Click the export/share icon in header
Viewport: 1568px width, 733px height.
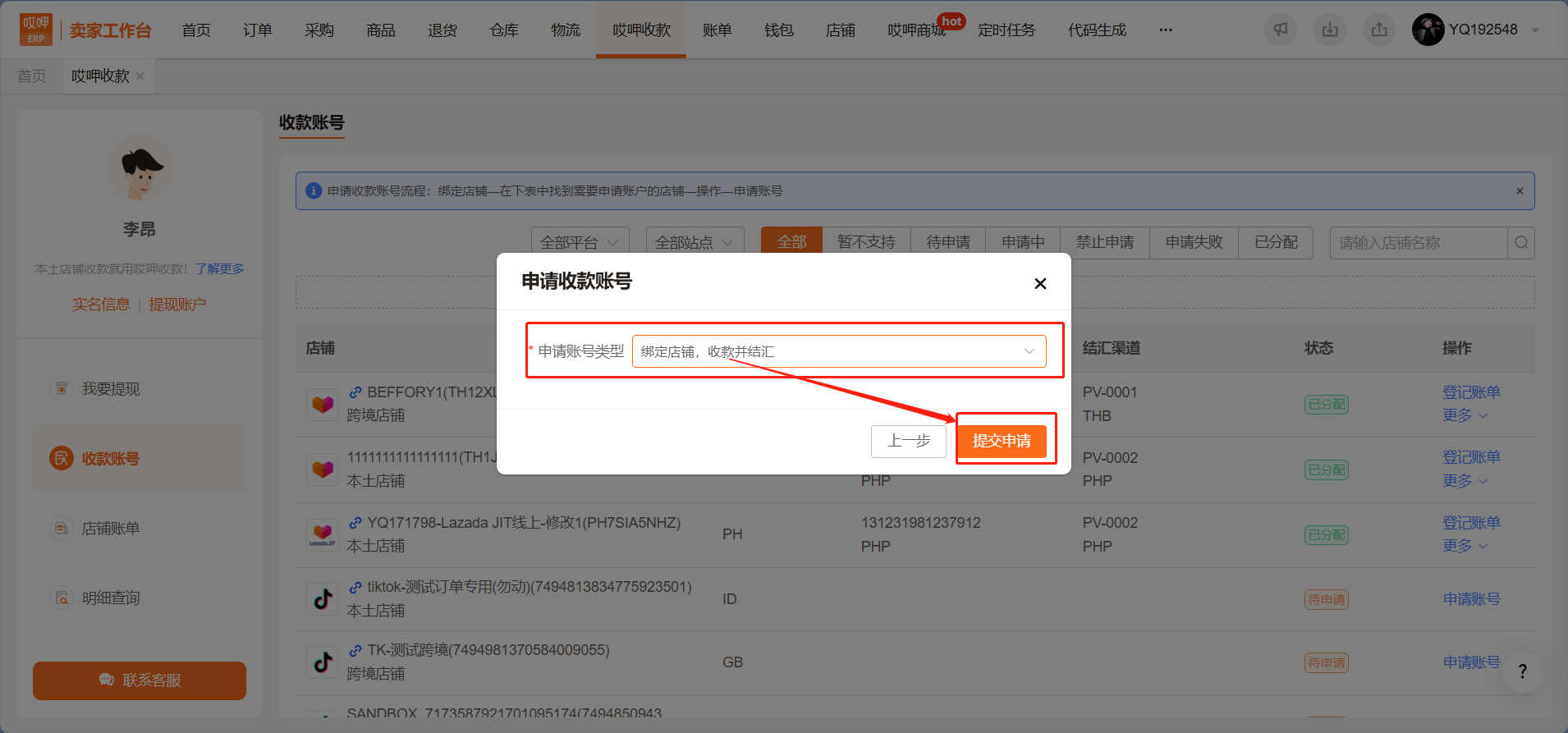(x=1379, y=30)
